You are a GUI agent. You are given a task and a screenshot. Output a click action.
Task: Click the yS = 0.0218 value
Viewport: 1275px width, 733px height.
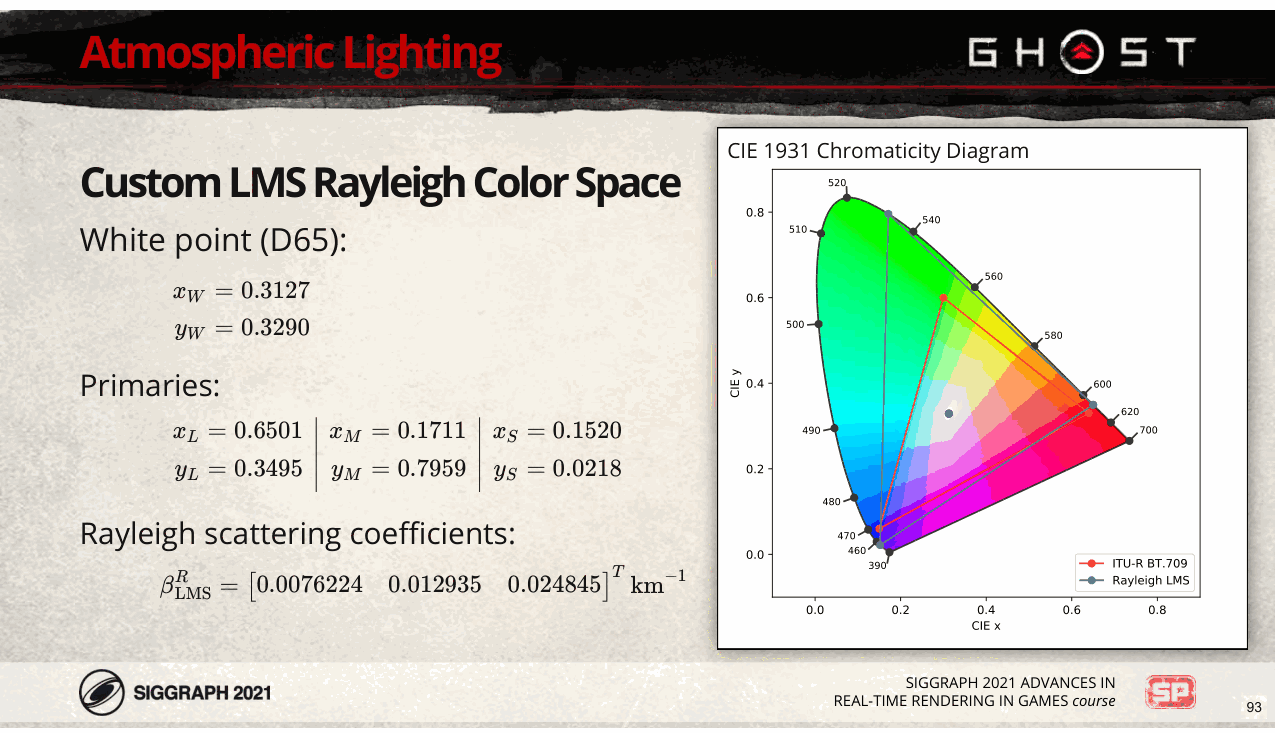(x=557, y=467)
